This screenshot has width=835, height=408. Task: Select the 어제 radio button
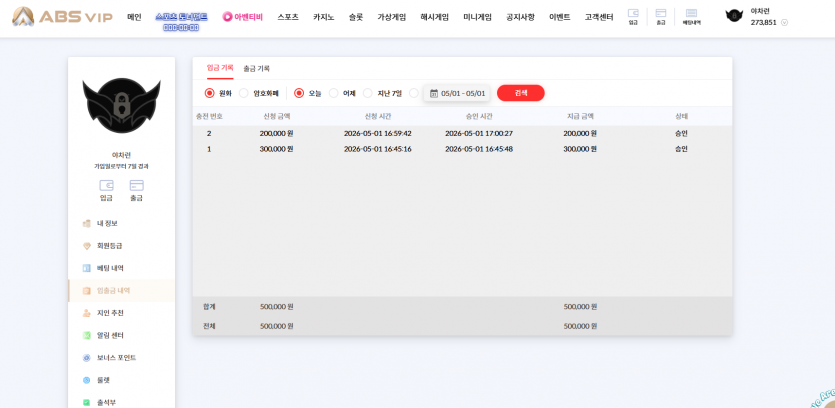coord(333,93)
